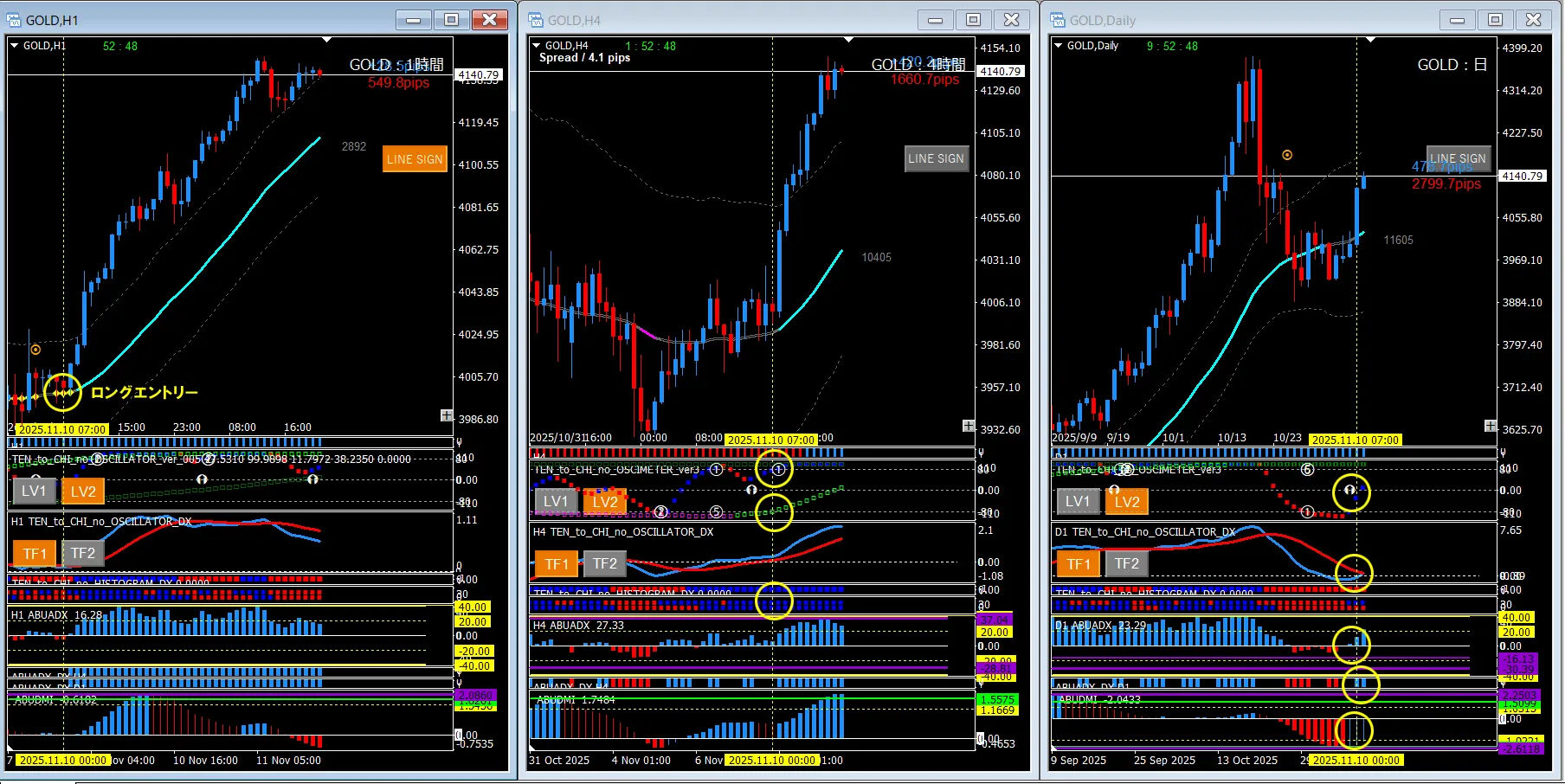
Task: Click circled number 5 in the H4 oscillator
Action: pyautogui.click(x=716, y=512)
